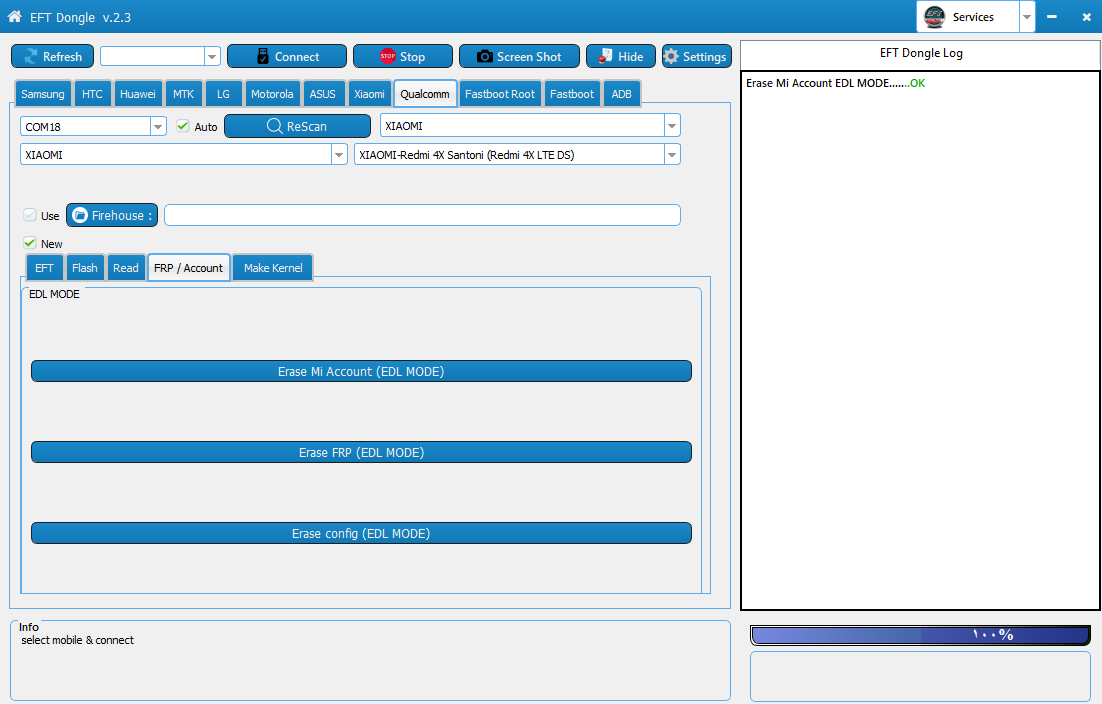The height and width of the screenshot is (704, 1102).
Task: Browse for a Firehouse file
Action: click(x=112, y=215)
